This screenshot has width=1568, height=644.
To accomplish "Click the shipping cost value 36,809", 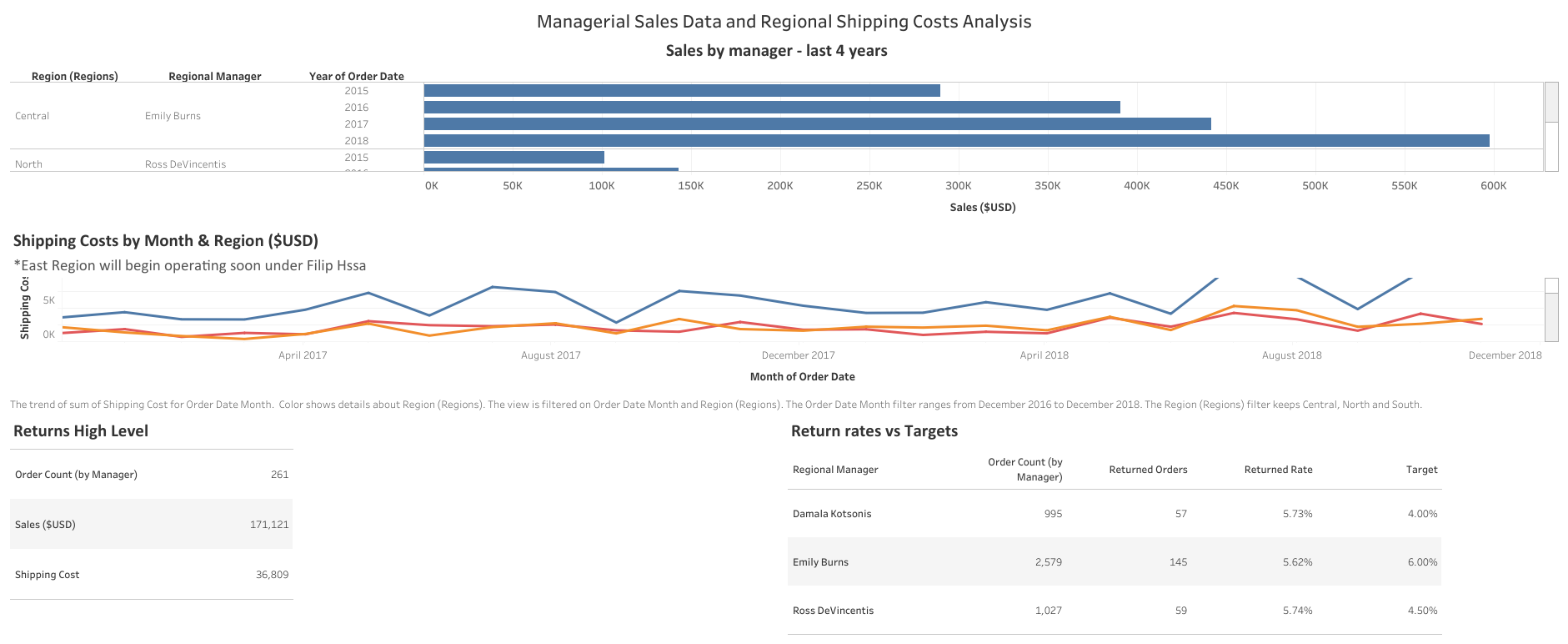I will click(x=272, y=575).
